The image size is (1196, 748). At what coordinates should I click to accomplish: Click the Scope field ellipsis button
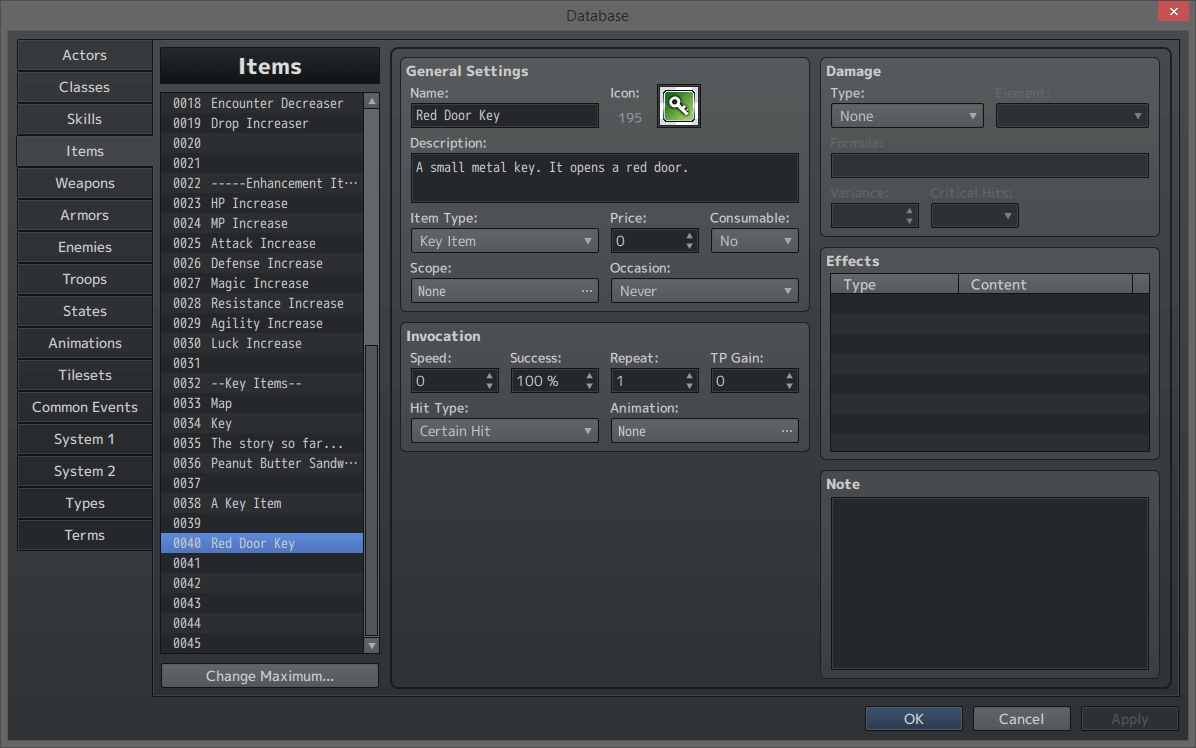pos(586,291)
